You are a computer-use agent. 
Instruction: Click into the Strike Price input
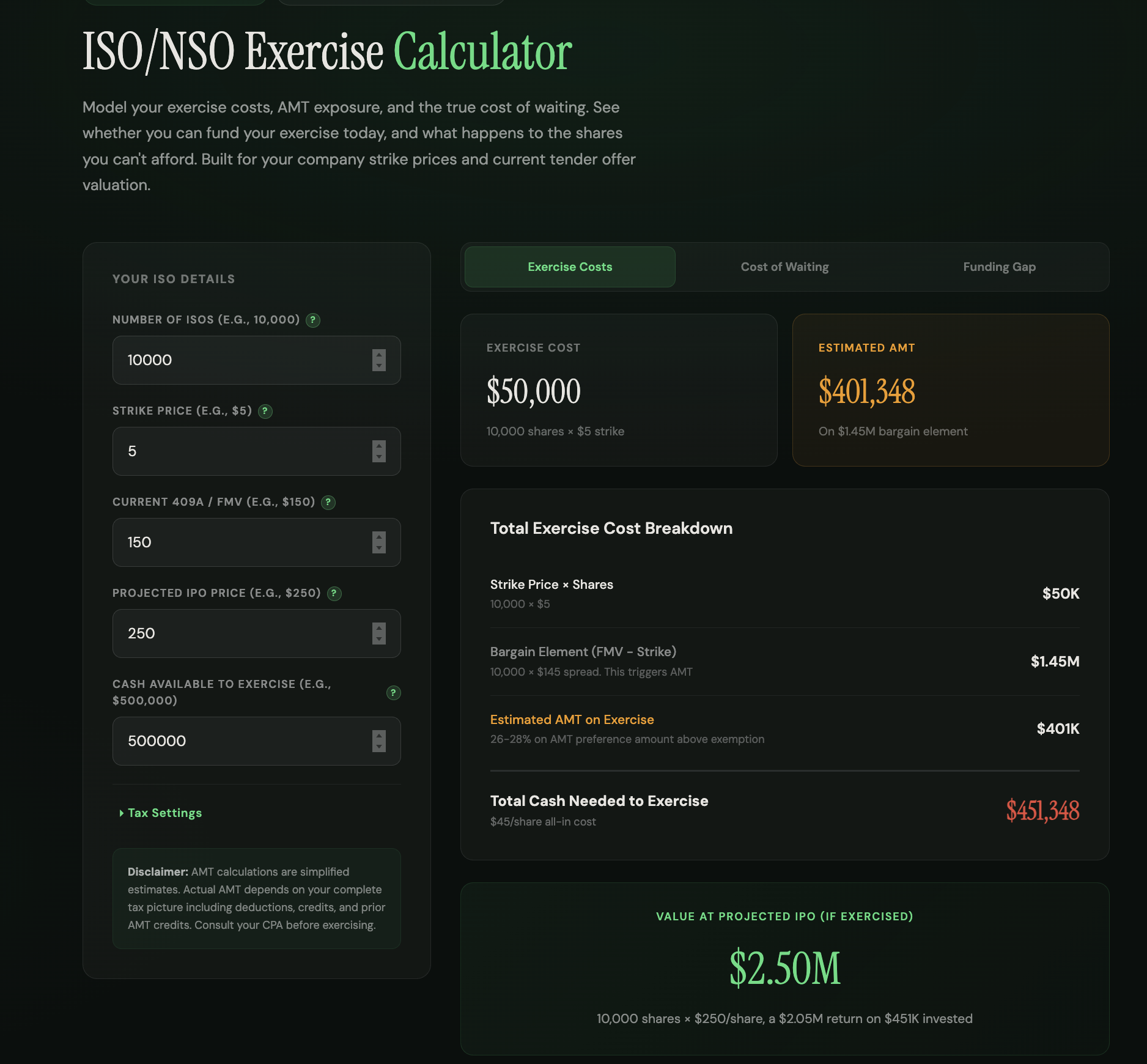(x=245, y=451)
